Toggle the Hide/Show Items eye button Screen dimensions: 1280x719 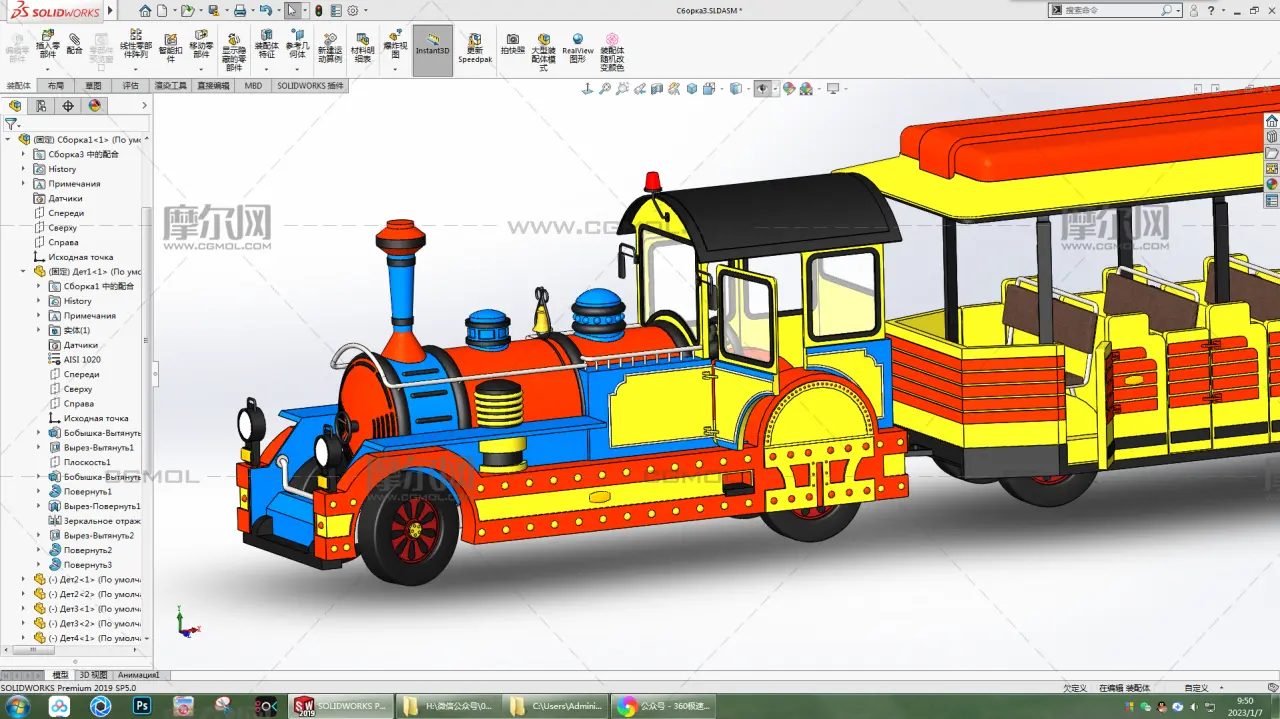tap(762, 89)
